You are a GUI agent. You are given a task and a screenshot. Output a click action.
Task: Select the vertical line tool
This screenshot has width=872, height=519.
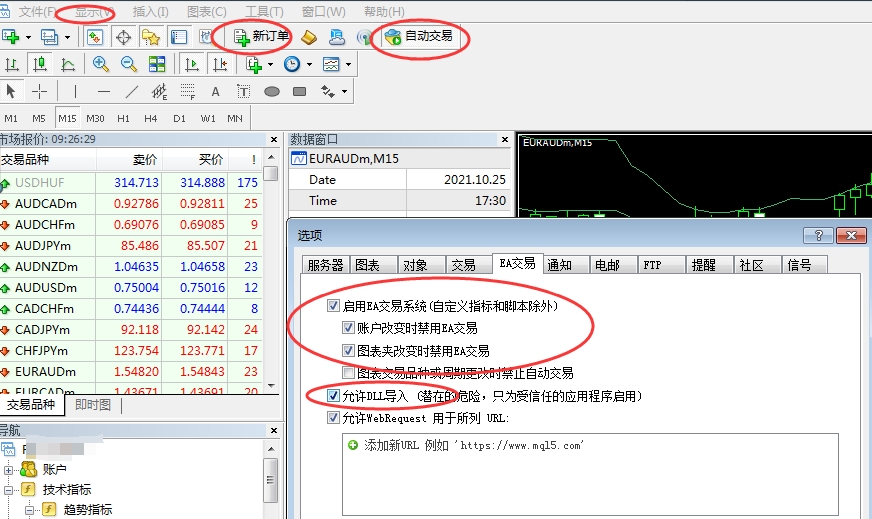coord(75,91)
